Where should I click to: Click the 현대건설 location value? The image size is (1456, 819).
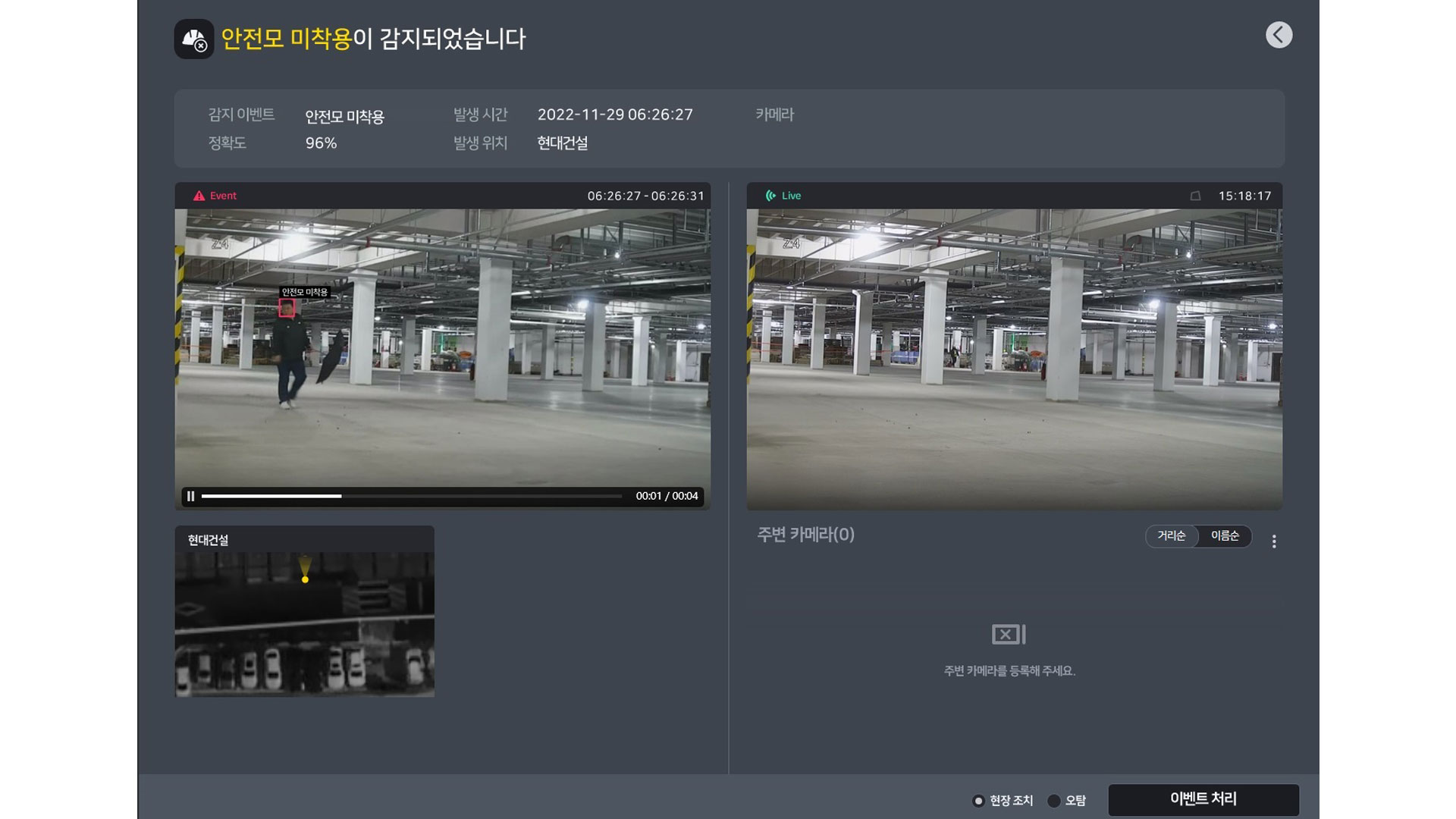pos(562,143)
